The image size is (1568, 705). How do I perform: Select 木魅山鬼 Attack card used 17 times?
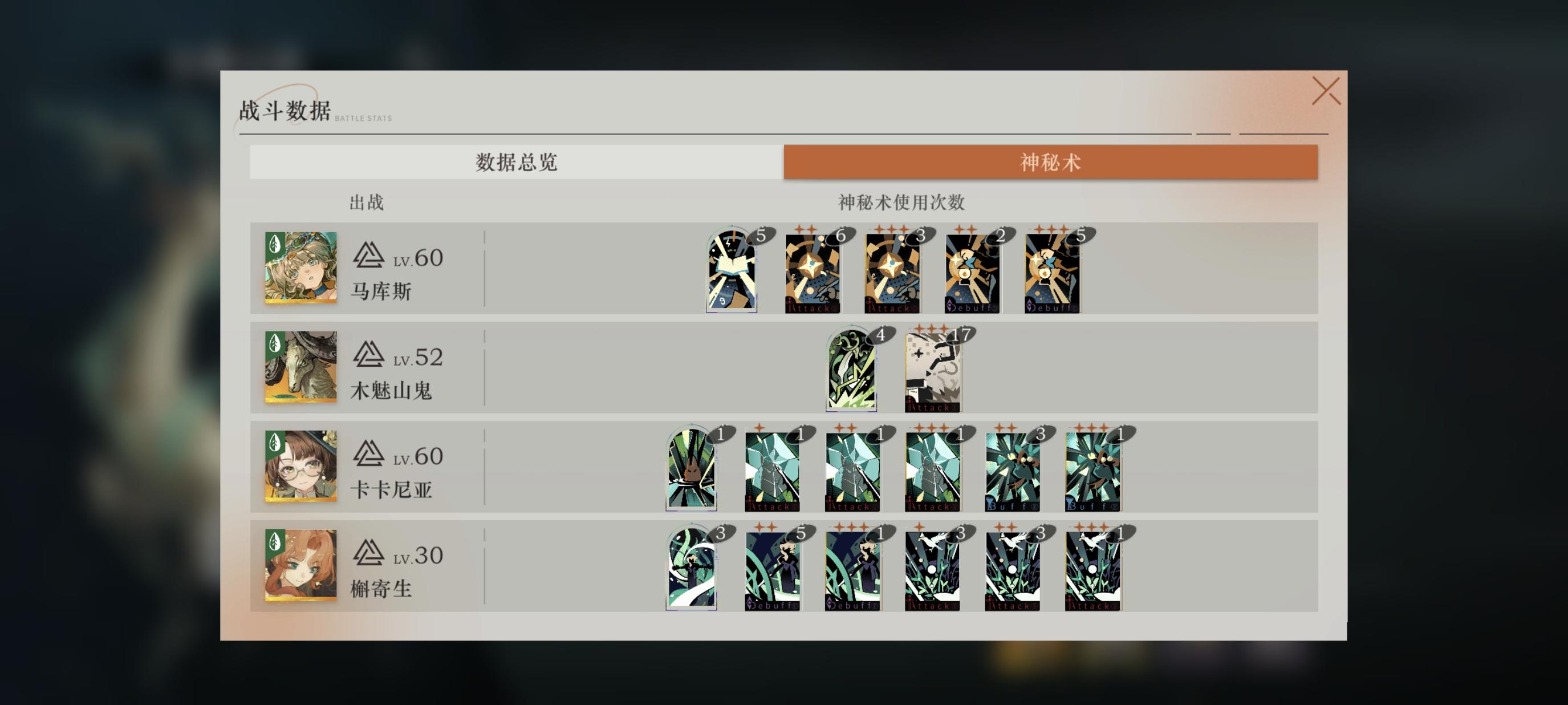(932, 370)
